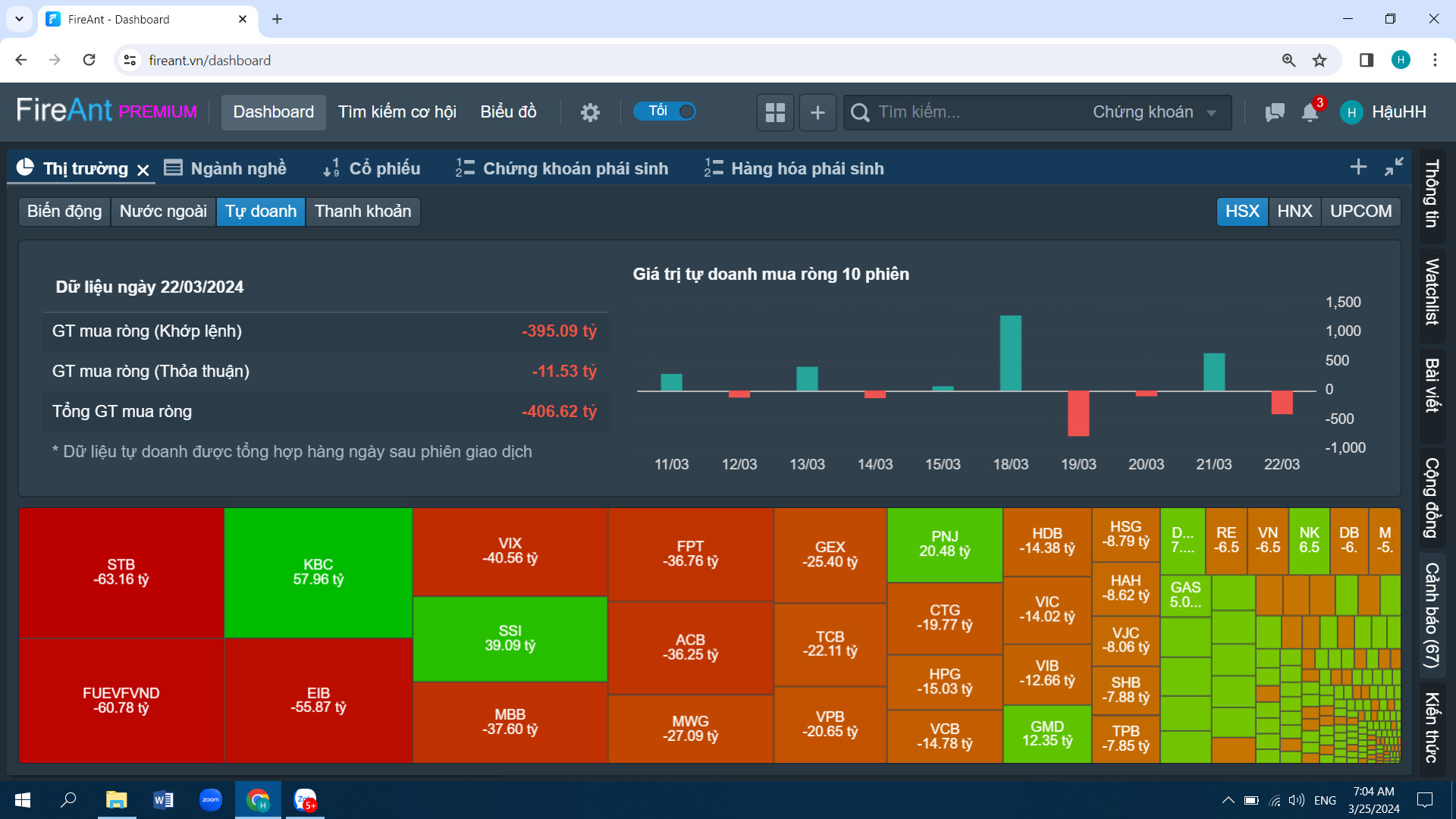
Task: Collapse the panel with diagonal arrows icon
Action: pos(1394,167)
